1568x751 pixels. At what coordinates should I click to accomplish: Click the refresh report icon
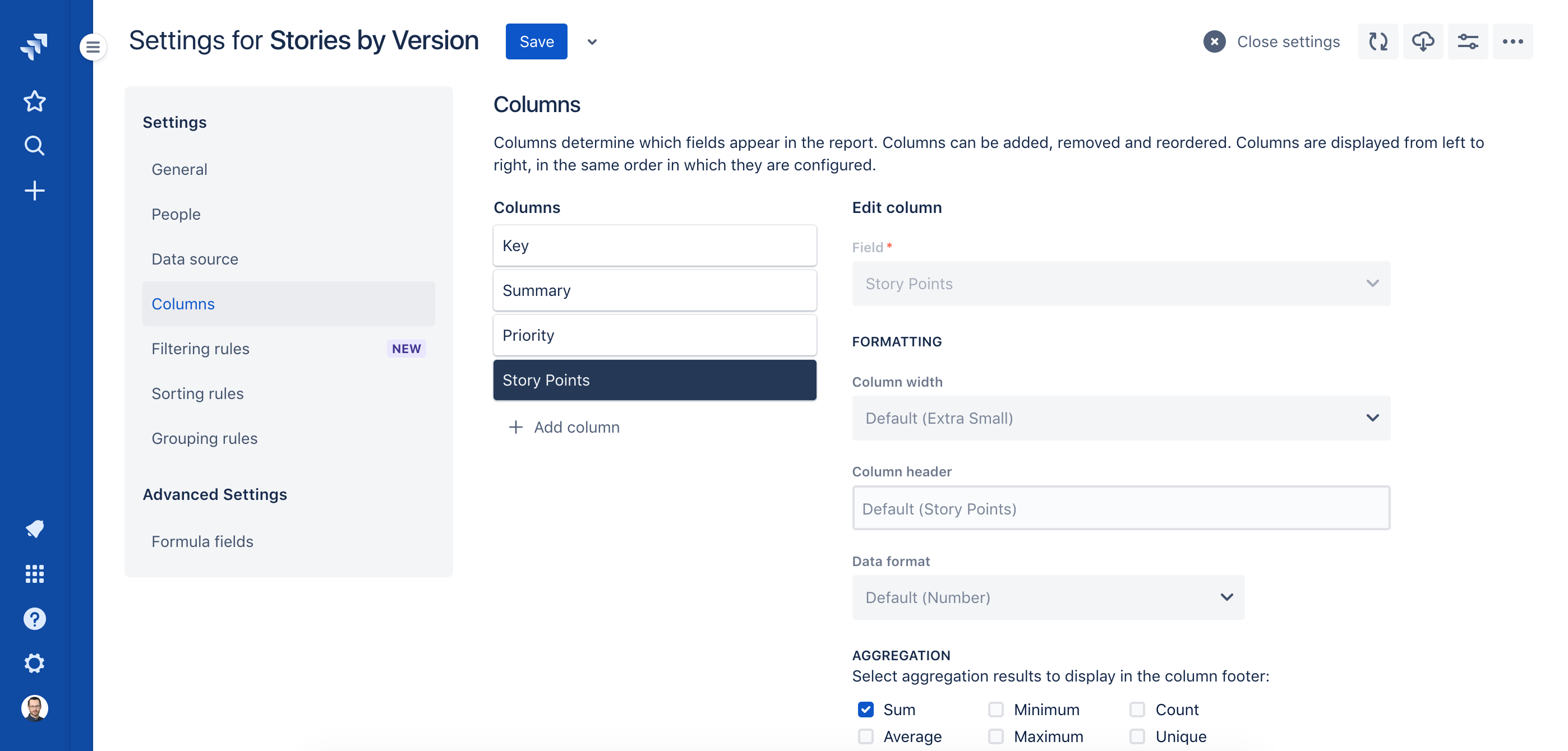1378,41
